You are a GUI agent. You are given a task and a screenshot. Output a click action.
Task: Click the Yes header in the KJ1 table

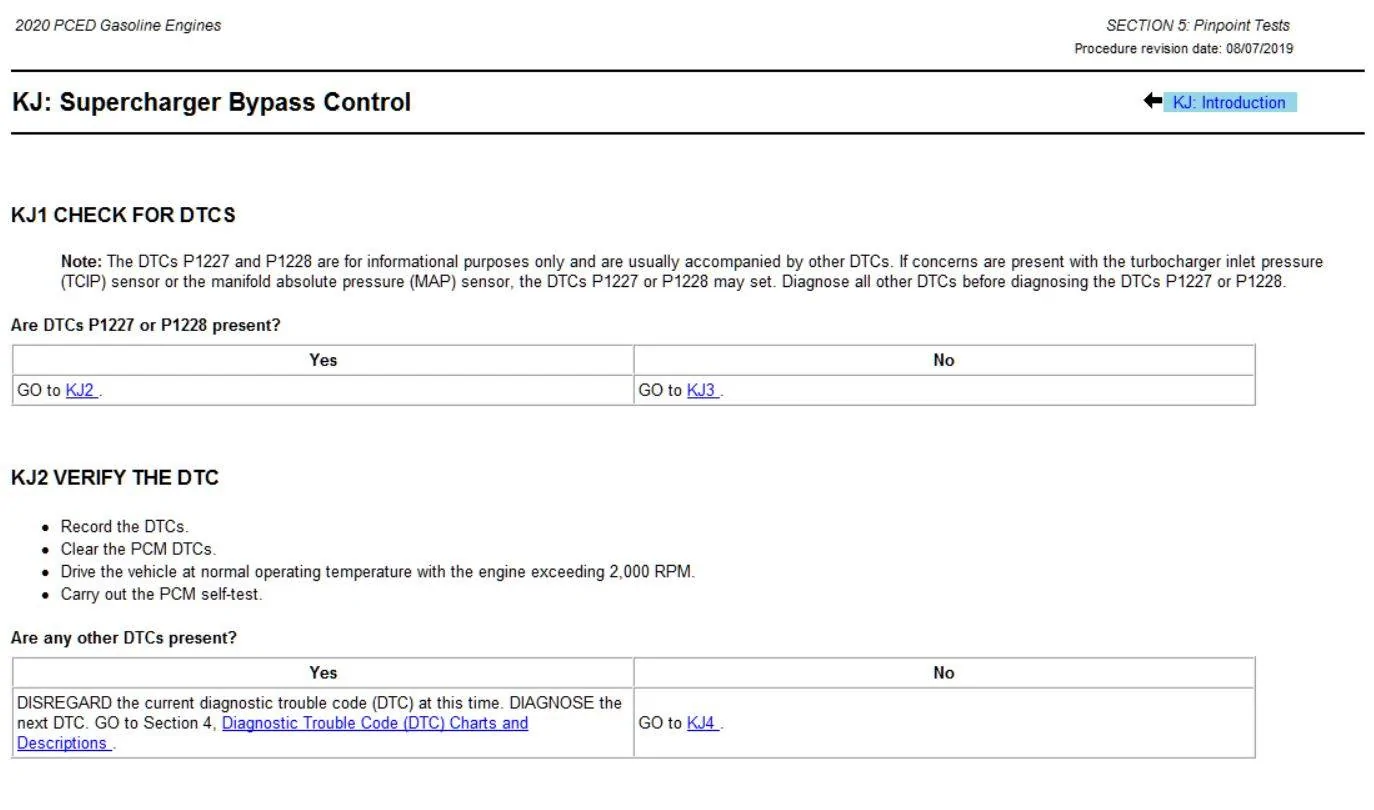[323, 360]
